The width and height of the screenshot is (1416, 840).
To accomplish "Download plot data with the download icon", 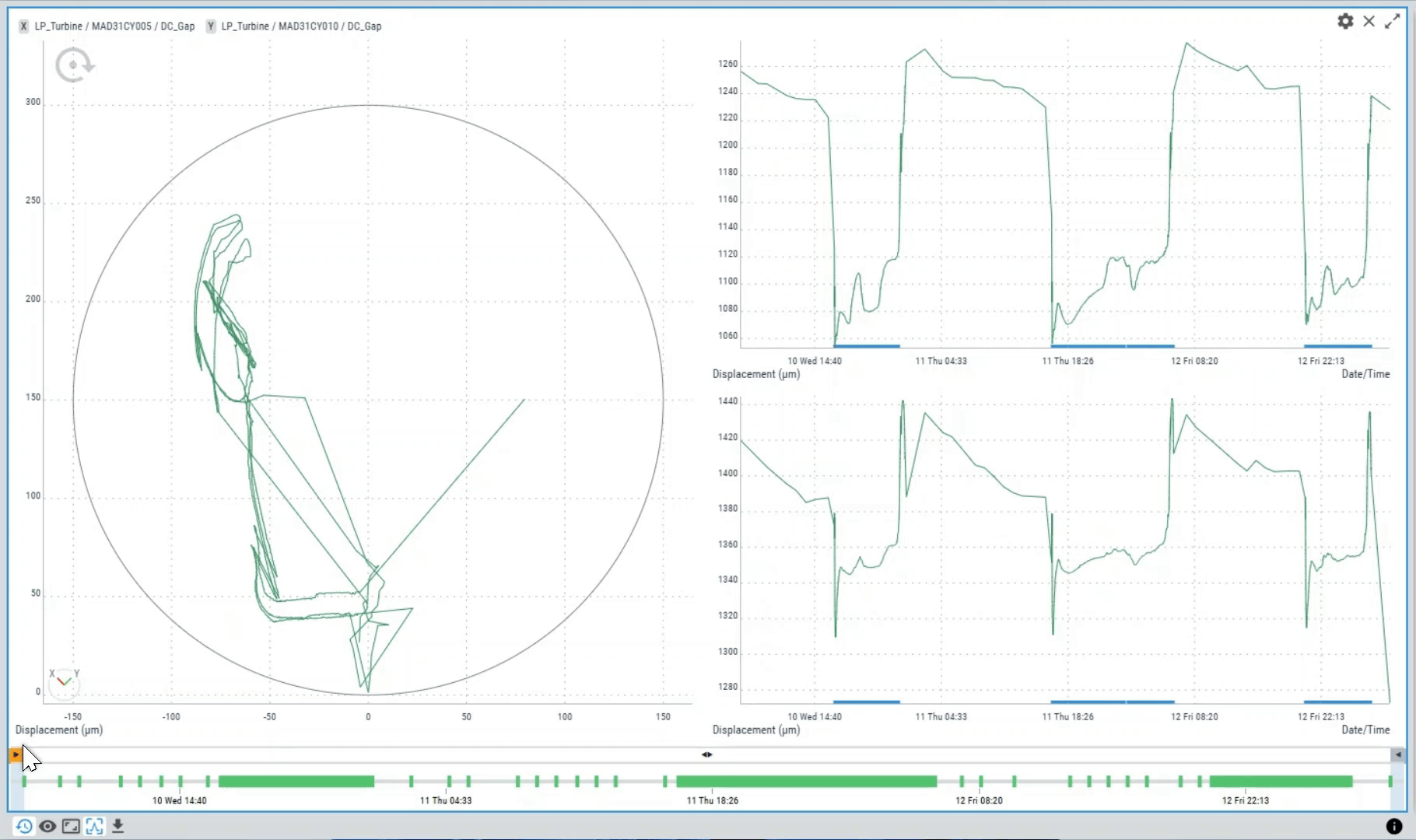I will 117,826.
